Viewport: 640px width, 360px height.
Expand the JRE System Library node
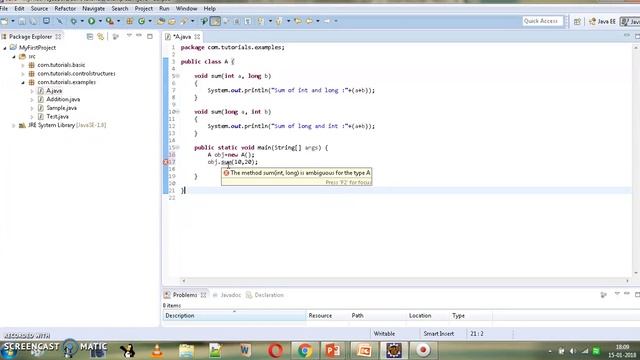pyautogui.click(x=14, y=125)
